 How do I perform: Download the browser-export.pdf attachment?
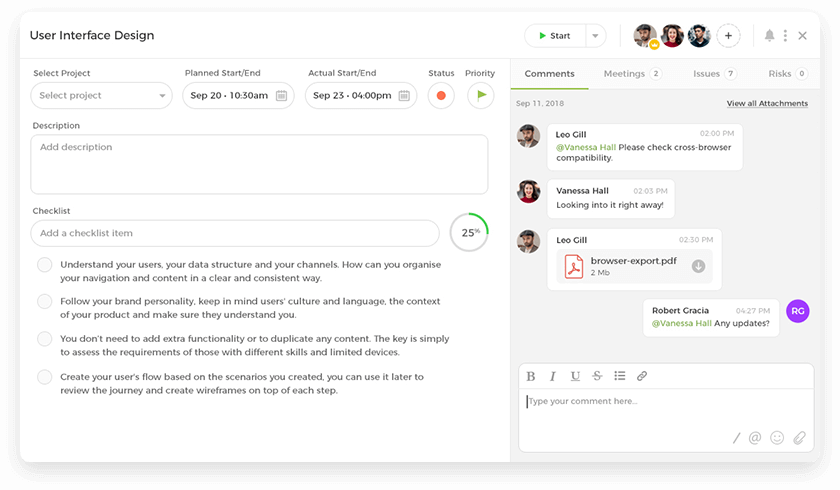[699, 266]
